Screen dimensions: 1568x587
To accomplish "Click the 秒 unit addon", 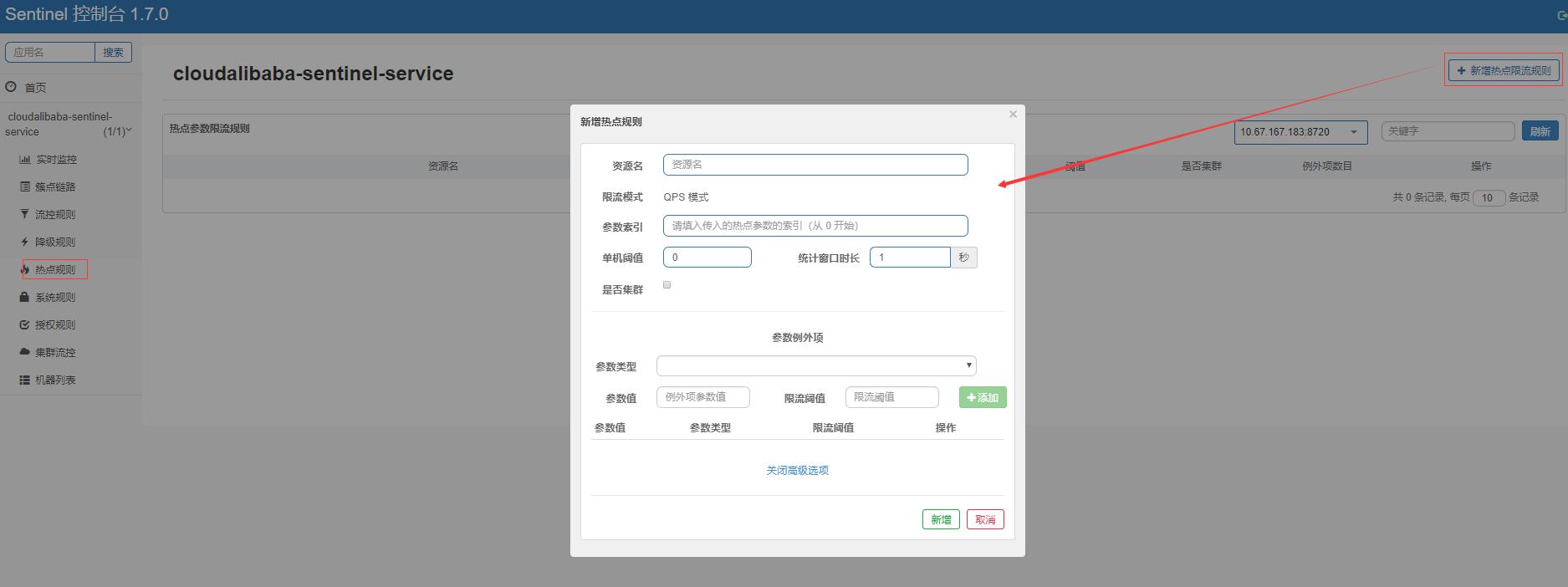I will [963, 257].
